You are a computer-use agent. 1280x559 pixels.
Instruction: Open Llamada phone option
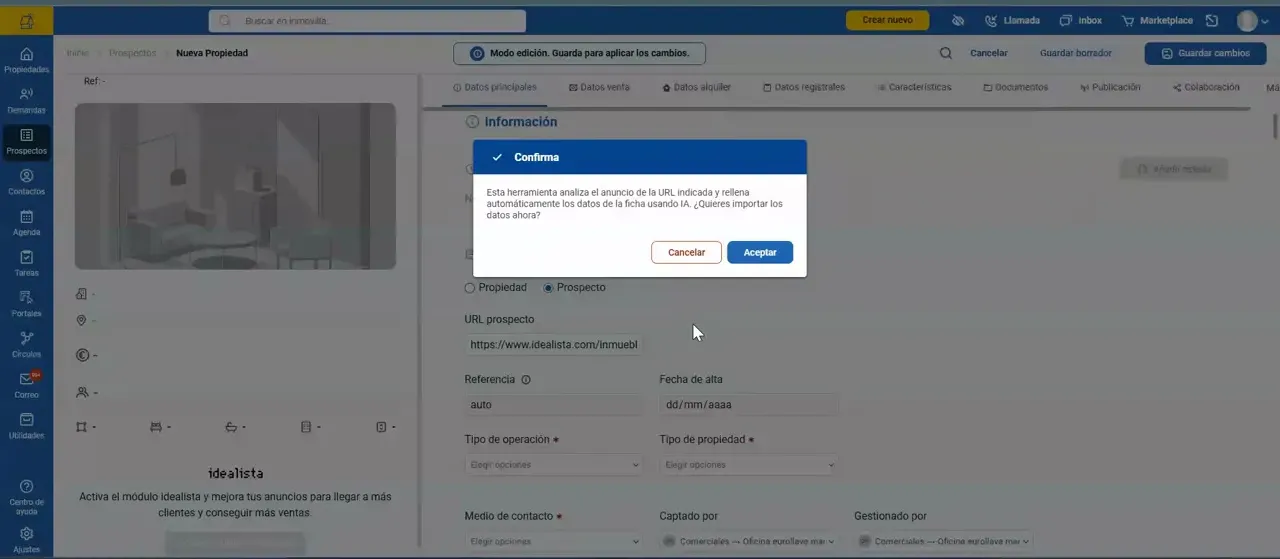click(x=1012, y=20)
